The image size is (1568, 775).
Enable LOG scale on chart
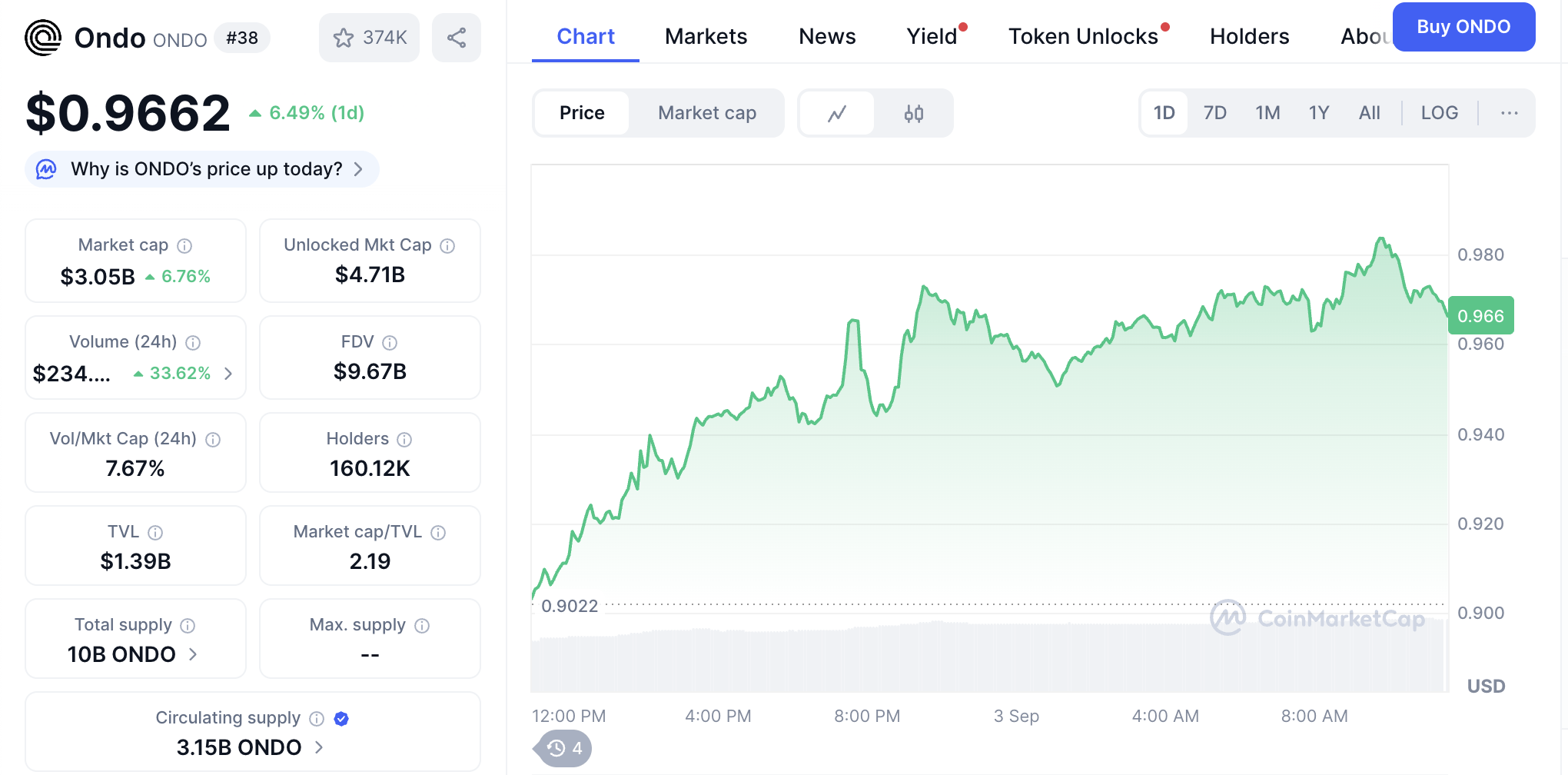coord(1439,113)
